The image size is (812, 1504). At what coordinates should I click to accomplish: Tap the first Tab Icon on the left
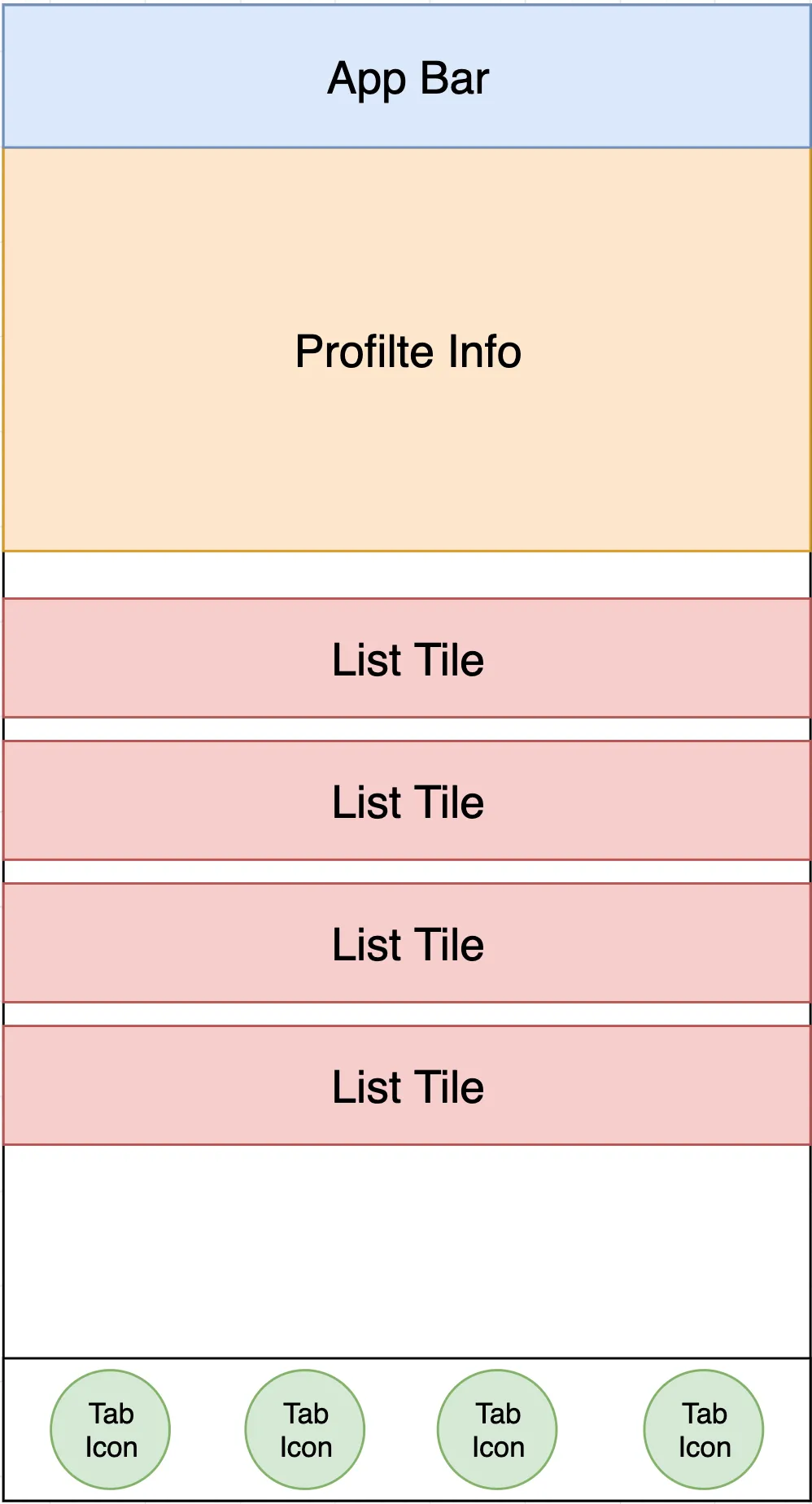click(x=111, y=1430)
